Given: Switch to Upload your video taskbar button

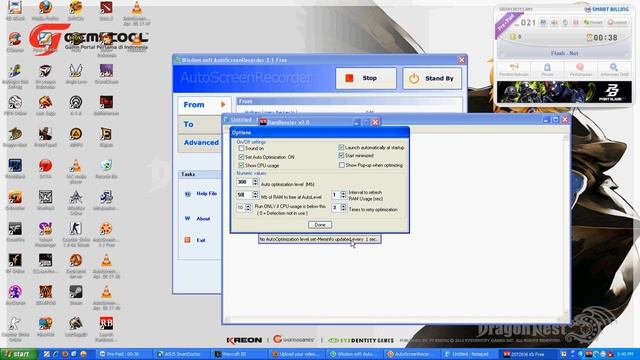Looking at the screenshot, I should pyautogui.click(x=296, y=354).
